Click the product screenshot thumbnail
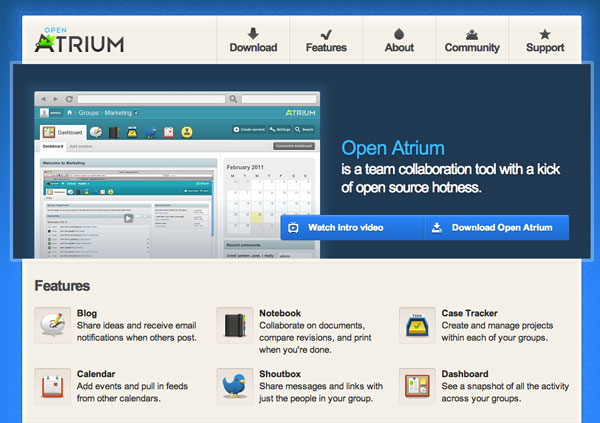Screen dimensions: 600x423 click(177, 175)
